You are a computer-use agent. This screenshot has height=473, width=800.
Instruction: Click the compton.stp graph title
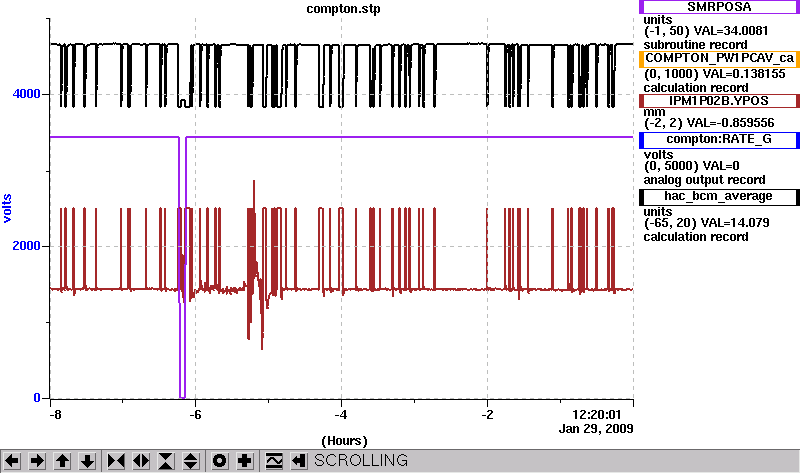point(343,9)
